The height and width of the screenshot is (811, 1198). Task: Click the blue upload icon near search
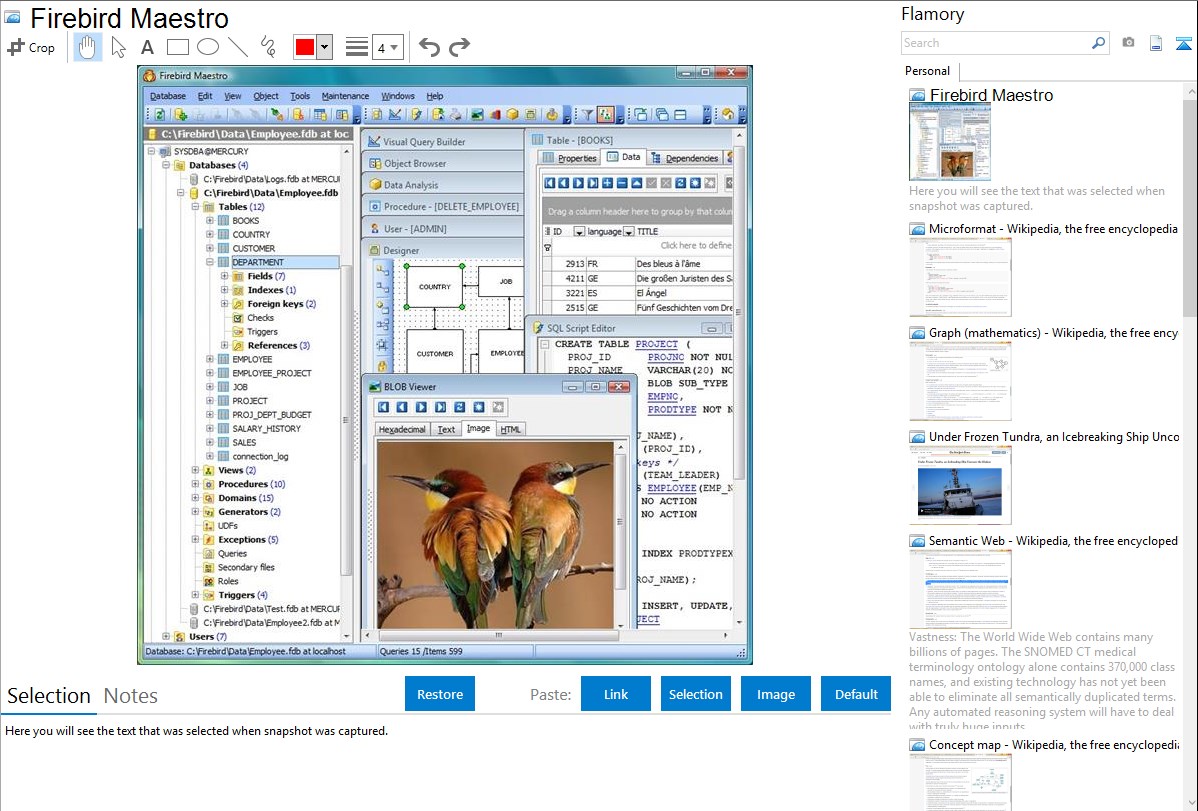pos(1183,43)
